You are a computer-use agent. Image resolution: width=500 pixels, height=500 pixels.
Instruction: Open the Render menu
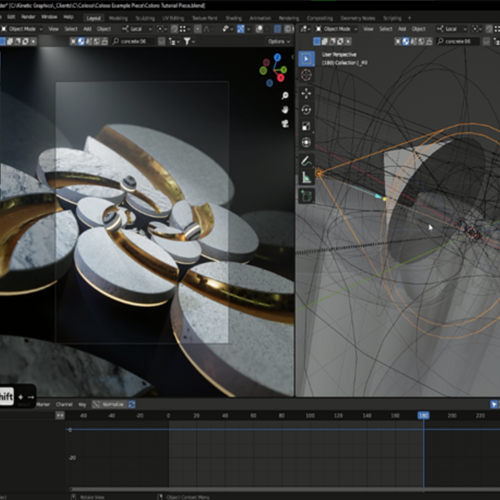tap(28, 17)
